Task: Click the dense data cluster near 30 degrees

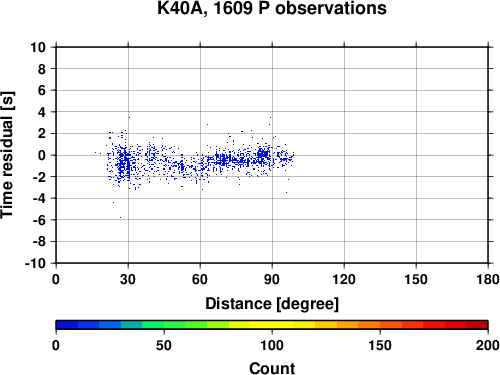Action: click(124, 163)
